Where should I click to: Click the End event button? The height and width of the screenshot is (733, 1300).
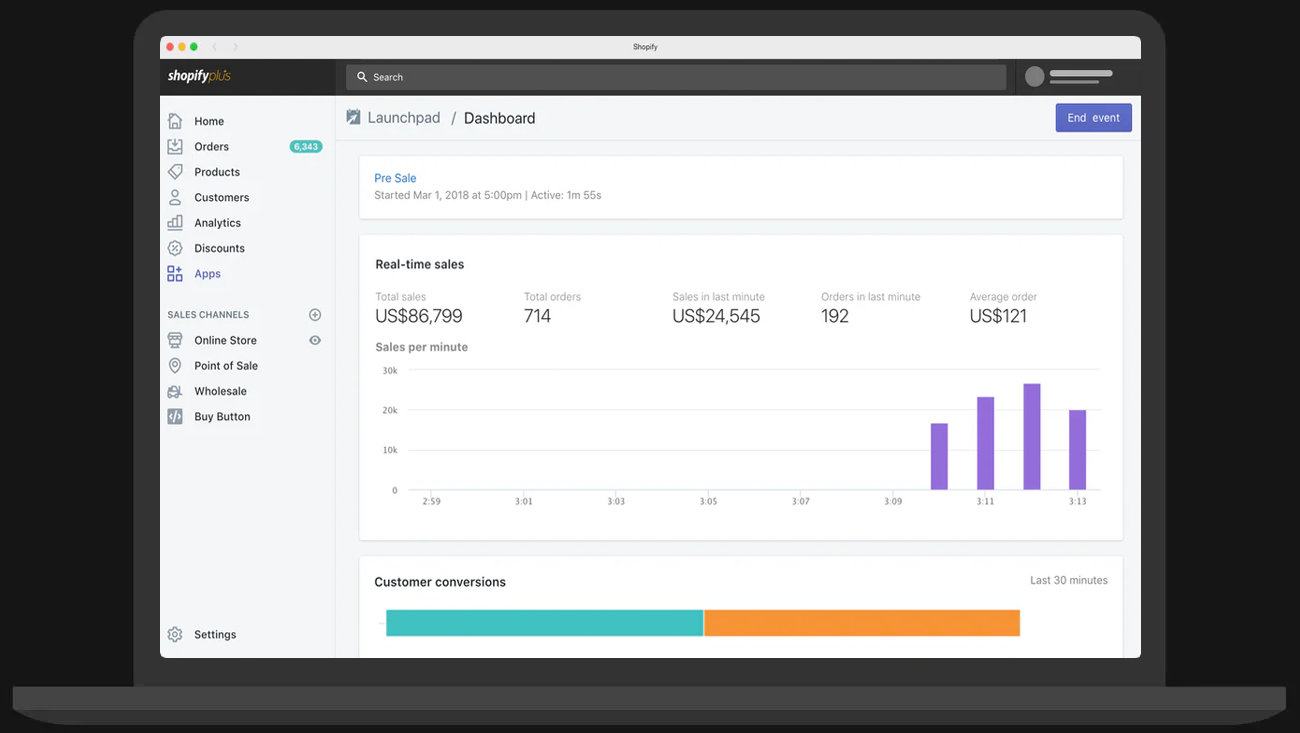[x=1093, y=118]
